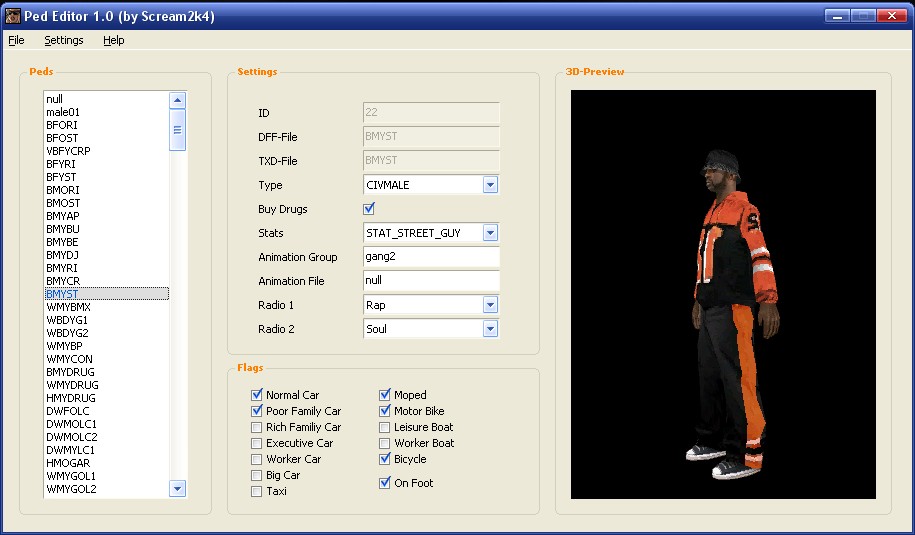Open the Radio 1 dropdown showing Rap
This screenshot has height=535, width=915.
pos(431,305)
